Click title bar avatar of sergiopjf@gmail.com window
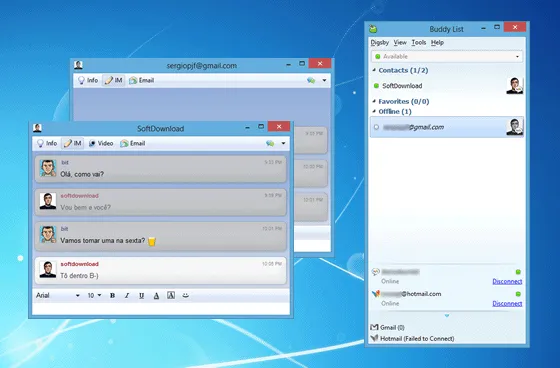560x368 pixels. click(x=78, y=65)
